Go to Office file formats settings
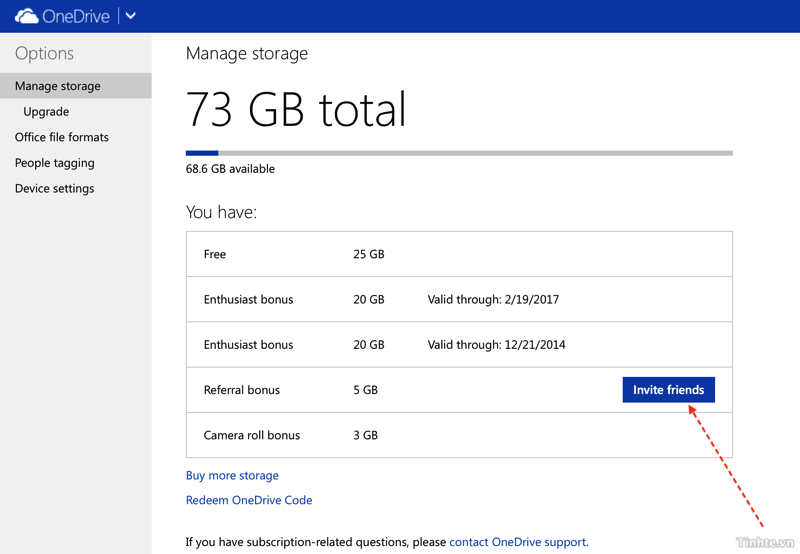 click(62, 137)
